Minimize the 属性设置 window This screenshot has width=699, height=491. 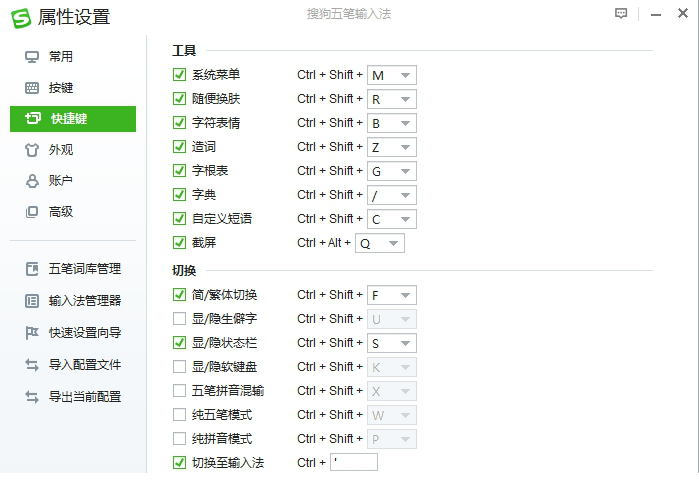pos(656,15)
